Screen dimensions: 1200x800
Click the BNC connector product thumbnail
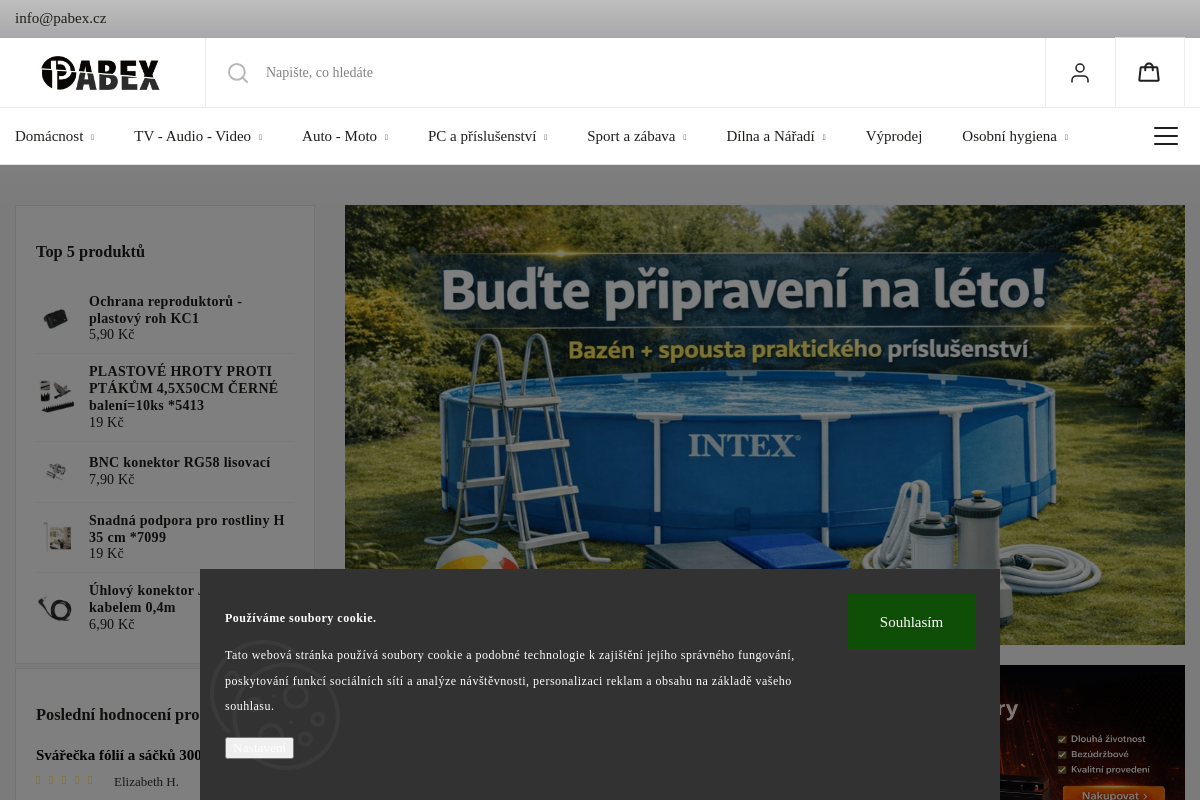[56, 471]
